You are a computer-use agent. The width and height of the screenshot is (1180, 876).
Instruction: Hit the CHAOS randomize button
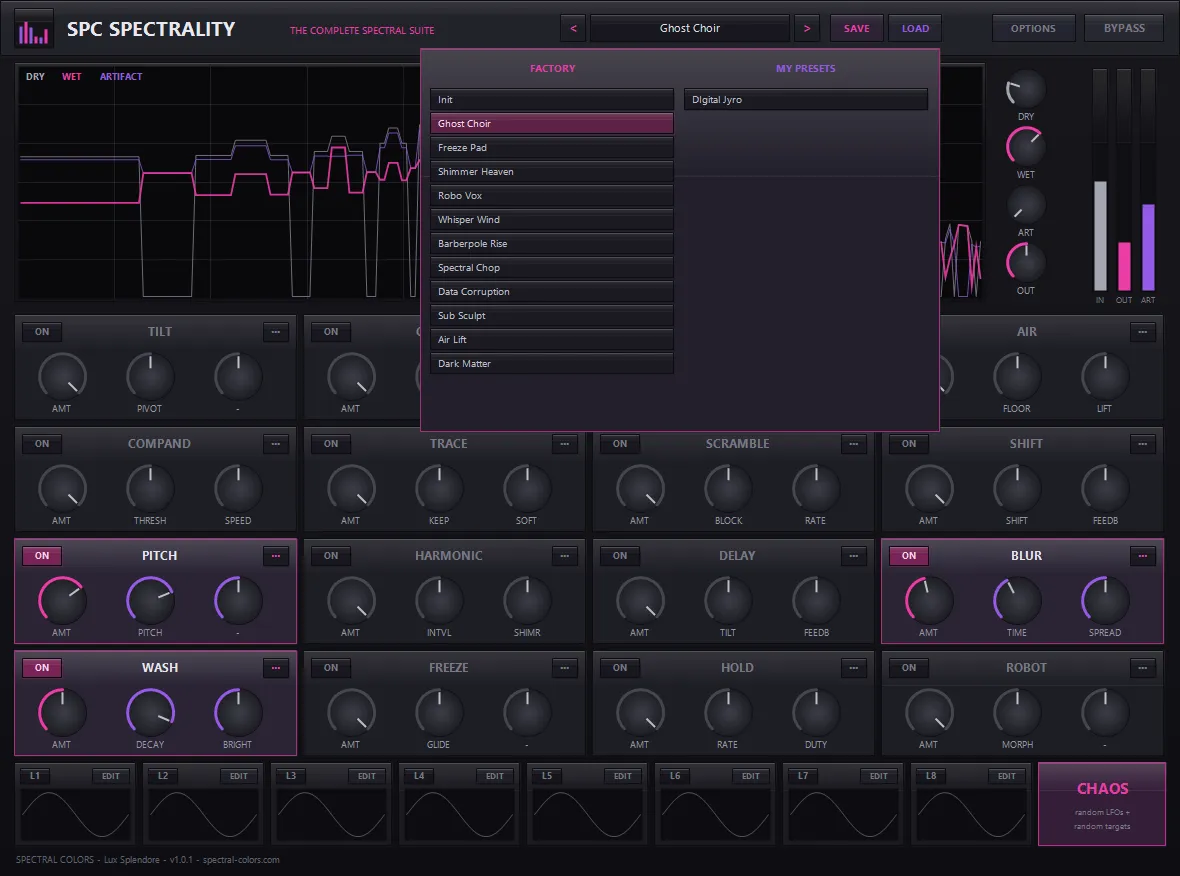[x=1102, y=805]
